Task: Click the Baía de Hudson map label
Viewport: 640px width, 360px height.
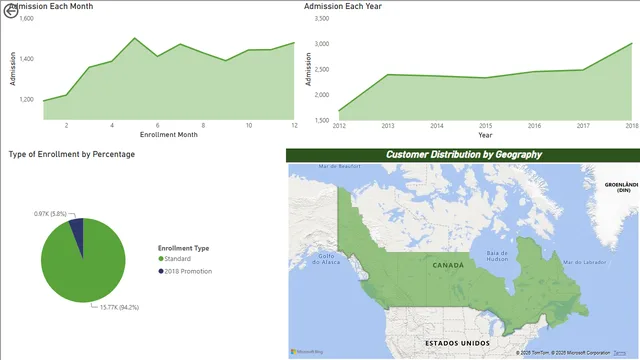Action: tap(497, 256)
